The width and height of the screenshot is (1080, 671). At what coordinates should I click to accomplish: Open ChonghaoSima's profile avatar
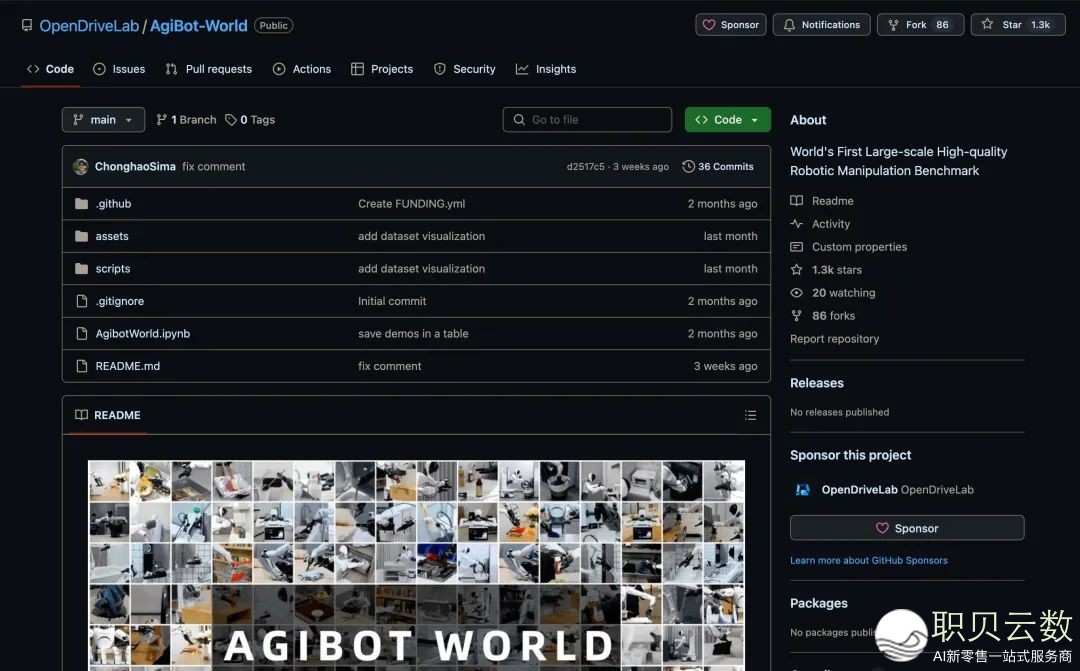pos(81,167)
